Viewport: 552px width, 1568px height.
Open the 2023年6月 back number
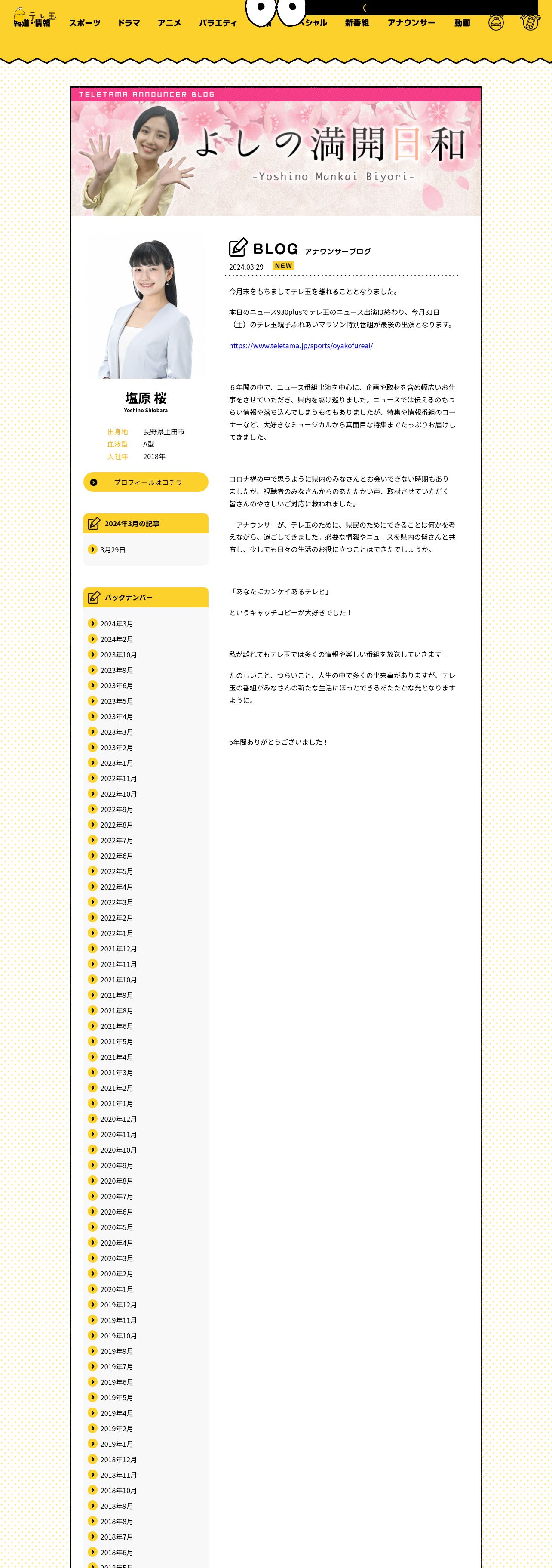(116, 685)
